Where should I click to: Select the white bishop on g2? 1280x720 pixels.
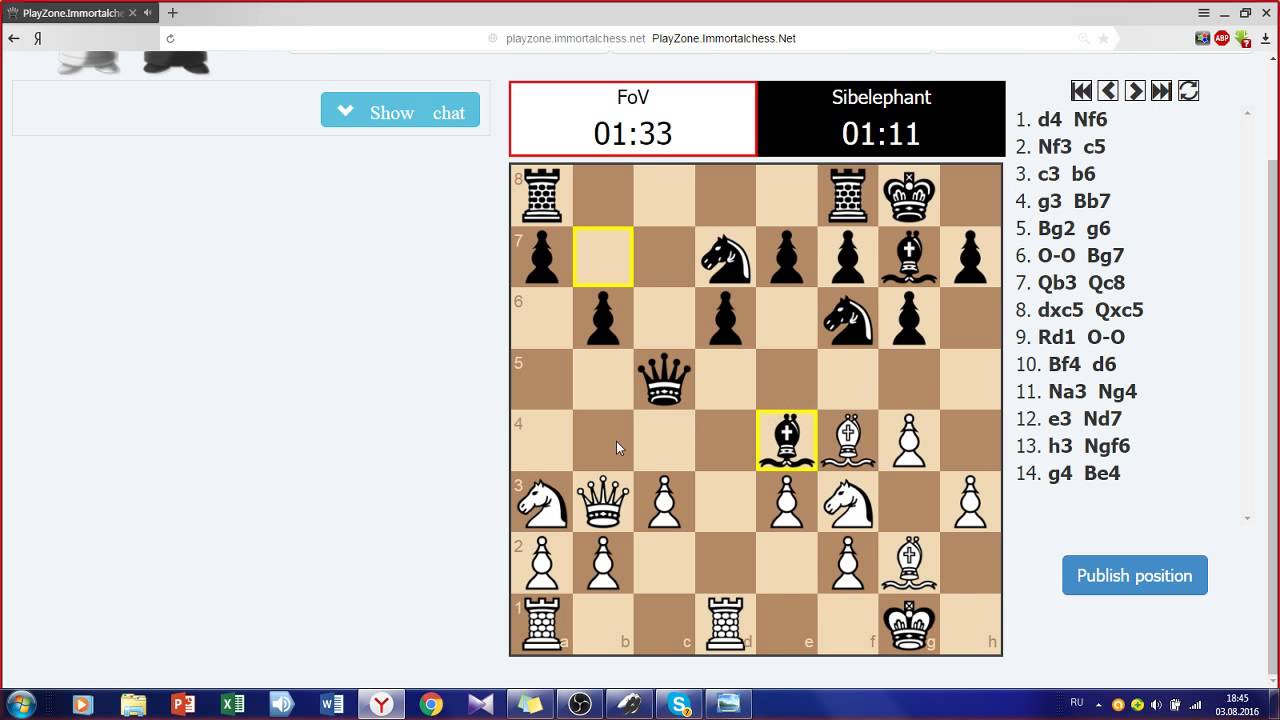click(x=909, y=563)
